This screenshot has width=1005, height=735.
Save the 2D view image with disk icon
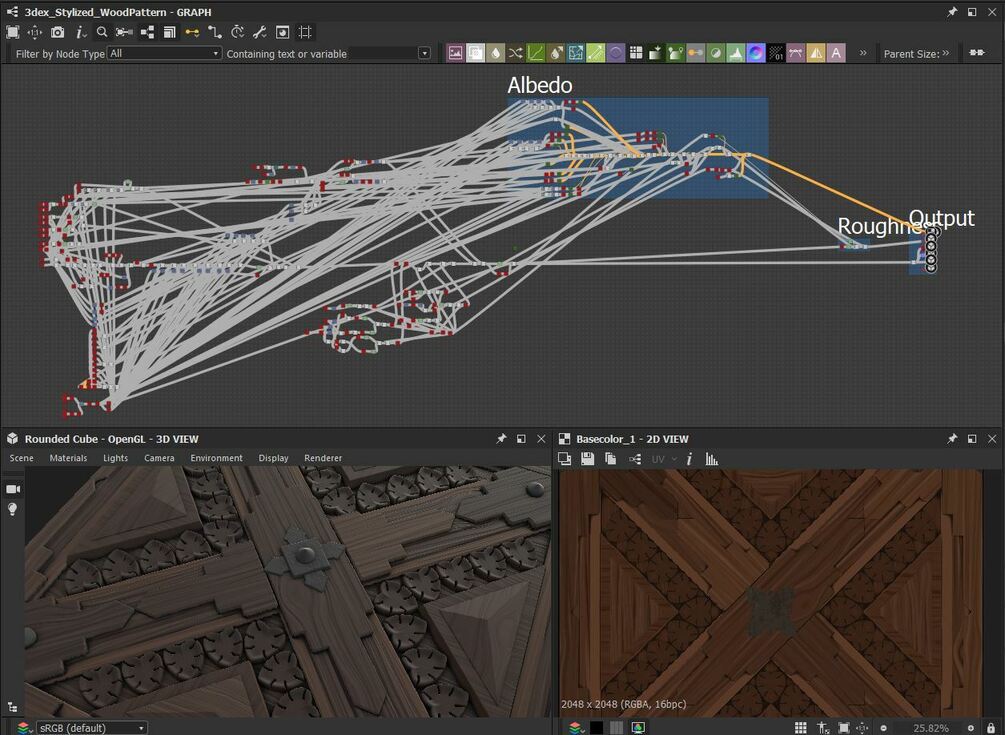[587, 459]
